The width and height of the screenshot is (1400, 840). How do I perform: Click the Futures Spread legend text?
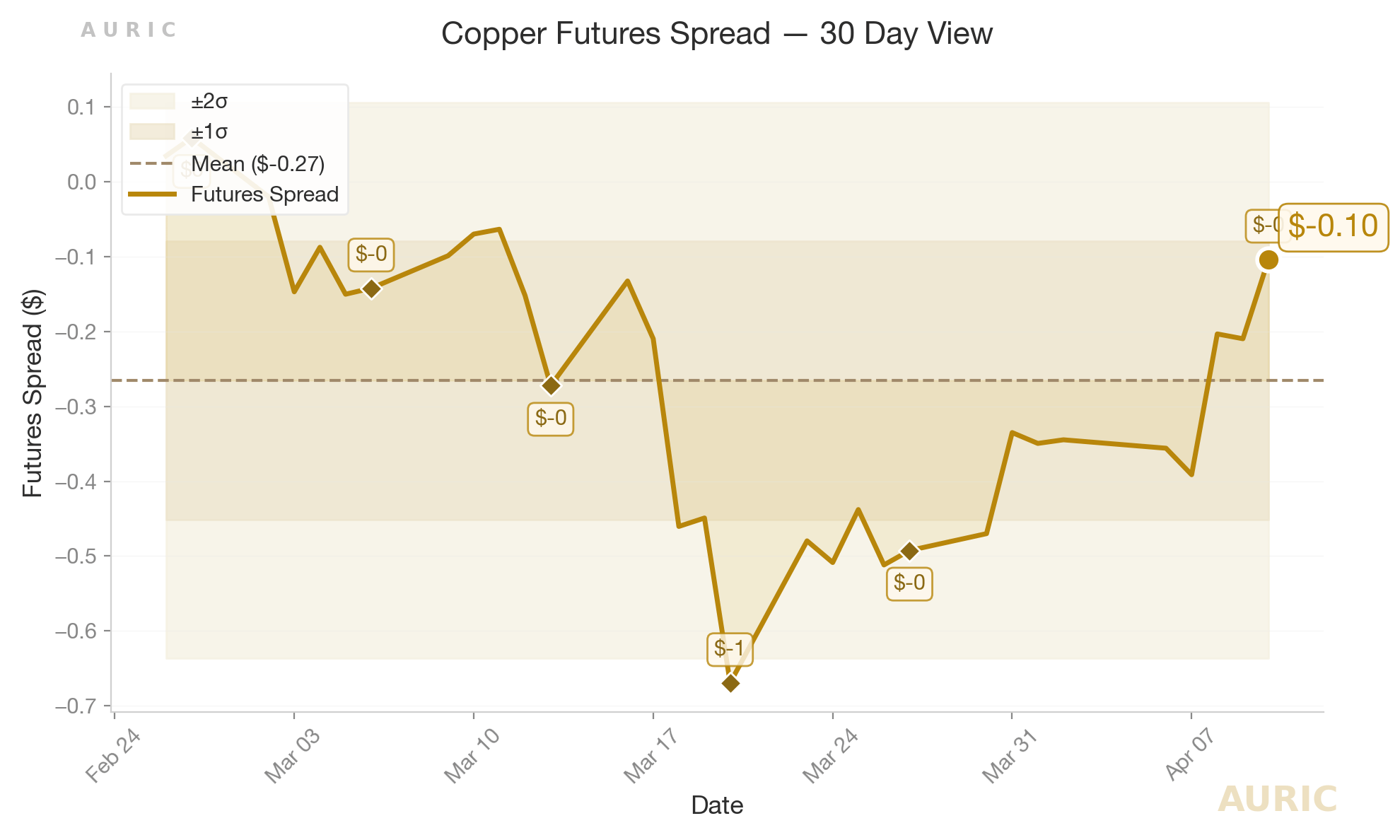[x=264, y=194]
